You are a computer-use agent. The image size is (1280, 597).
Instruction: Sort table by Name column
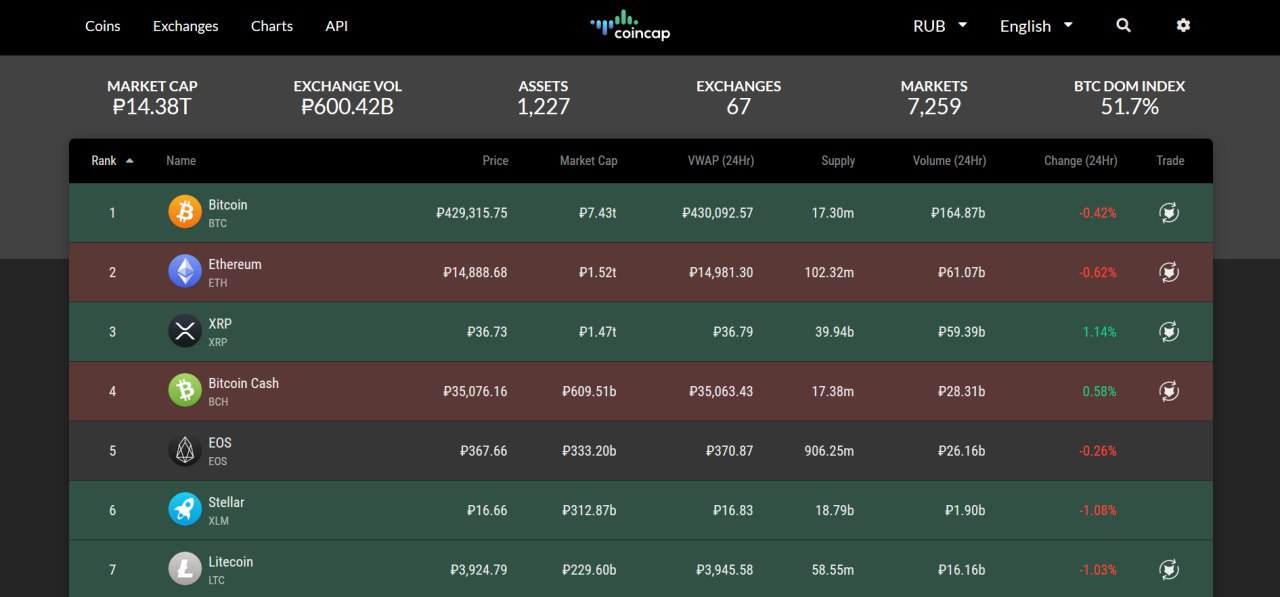point(181,160)
